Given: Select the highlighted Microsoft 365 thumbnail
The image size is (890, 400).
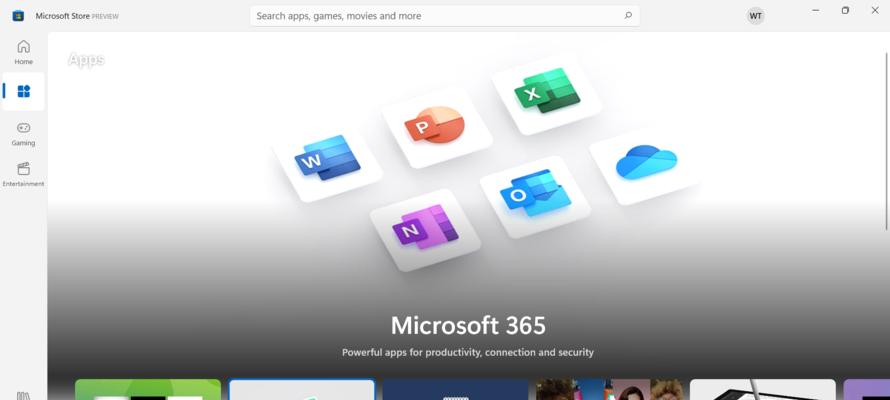Looking at the screenshot, I should [302, 390].
